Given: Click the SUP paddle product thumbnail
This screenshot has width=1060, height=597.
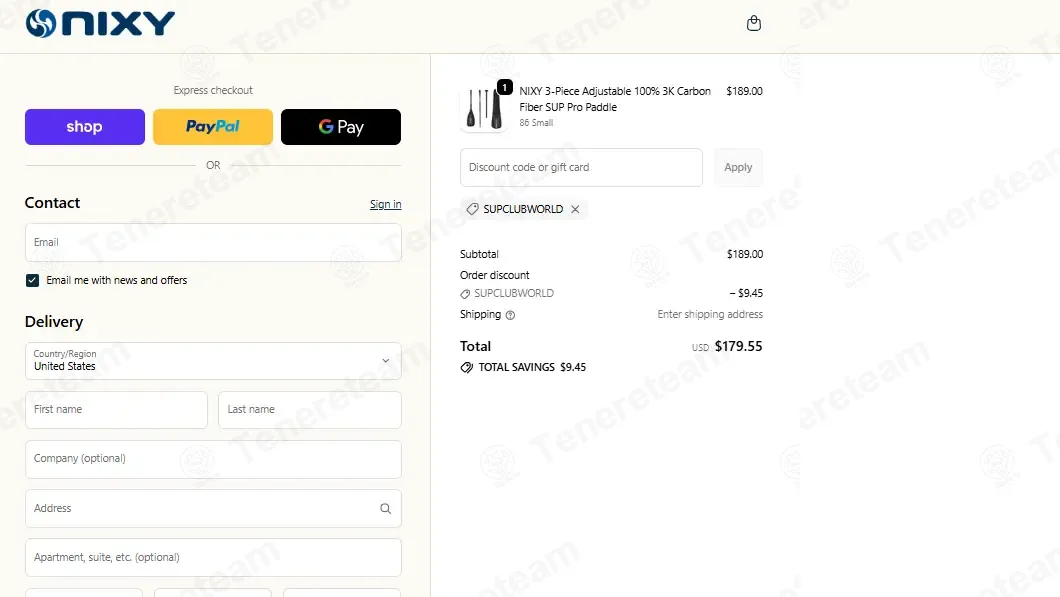Looking at the screenshot, I should [x=484, y=108].
